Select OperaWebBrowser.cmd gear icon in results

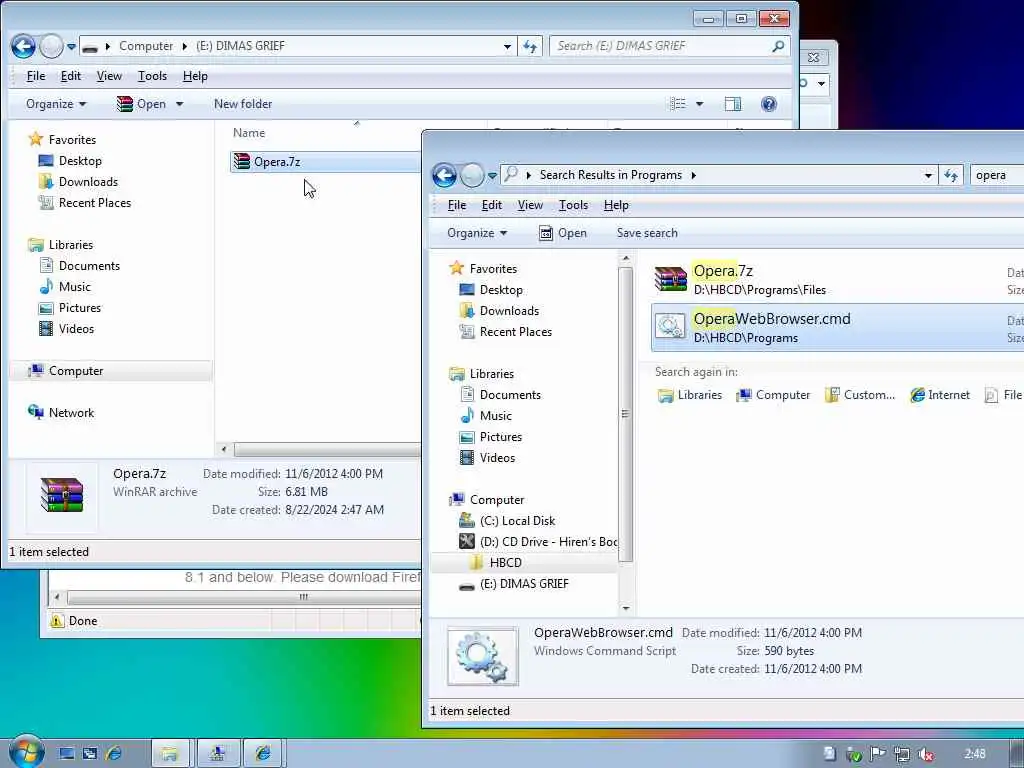(x=671, y=327)
